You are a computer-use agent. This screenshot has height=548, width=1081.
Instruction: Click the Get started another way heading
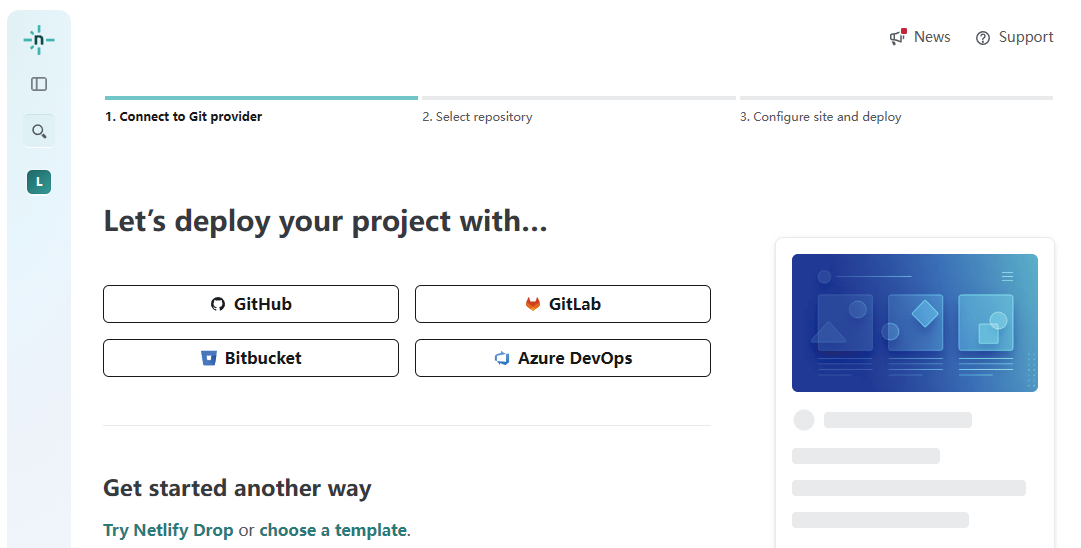tap(237, 489)
